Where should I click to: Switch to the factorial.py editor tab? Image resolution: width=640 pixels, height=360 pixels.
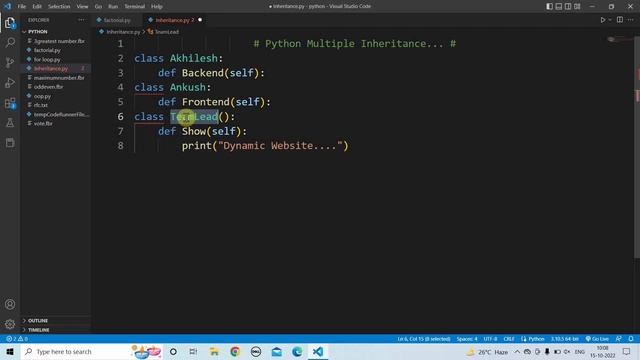(x=117, y=20)
